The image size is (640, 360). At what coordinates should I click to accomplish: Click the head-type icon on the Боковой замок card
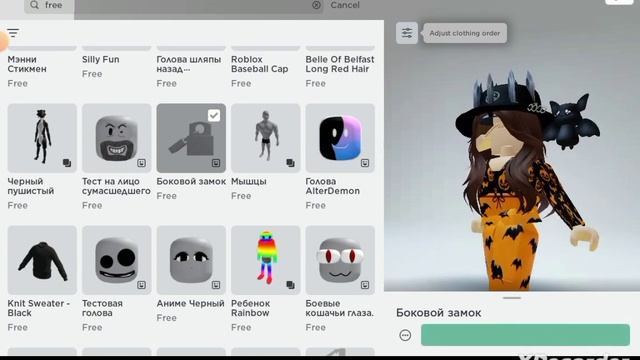coord(216,163)
